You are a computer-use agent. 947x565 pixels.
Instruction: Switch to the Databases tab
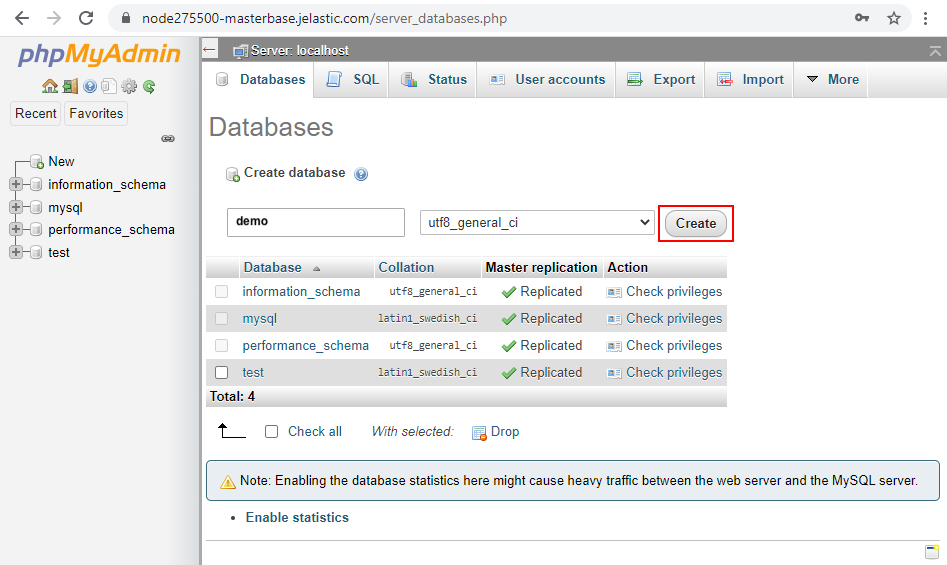(x=260, y=80)
